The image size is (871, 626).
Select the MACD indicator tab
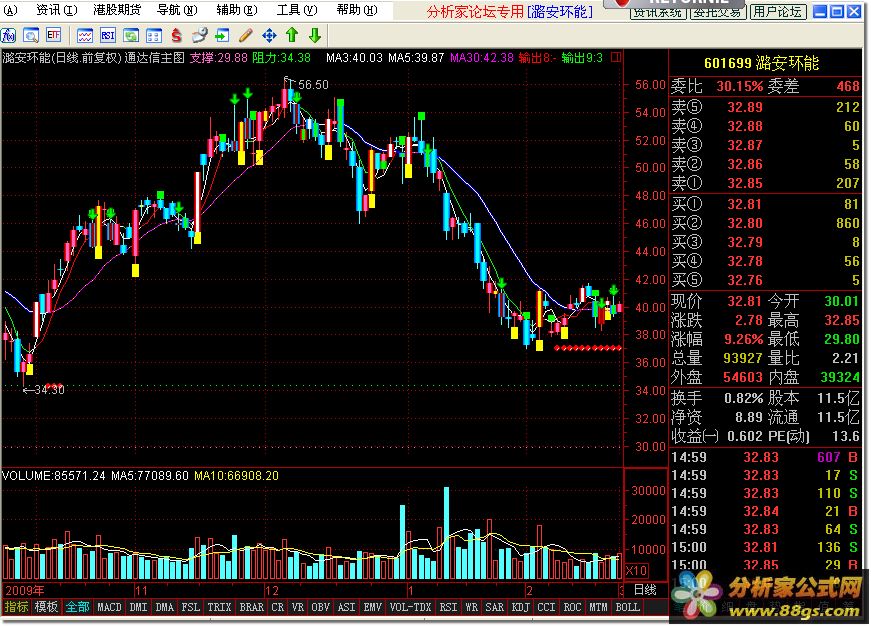coord(109,607)
